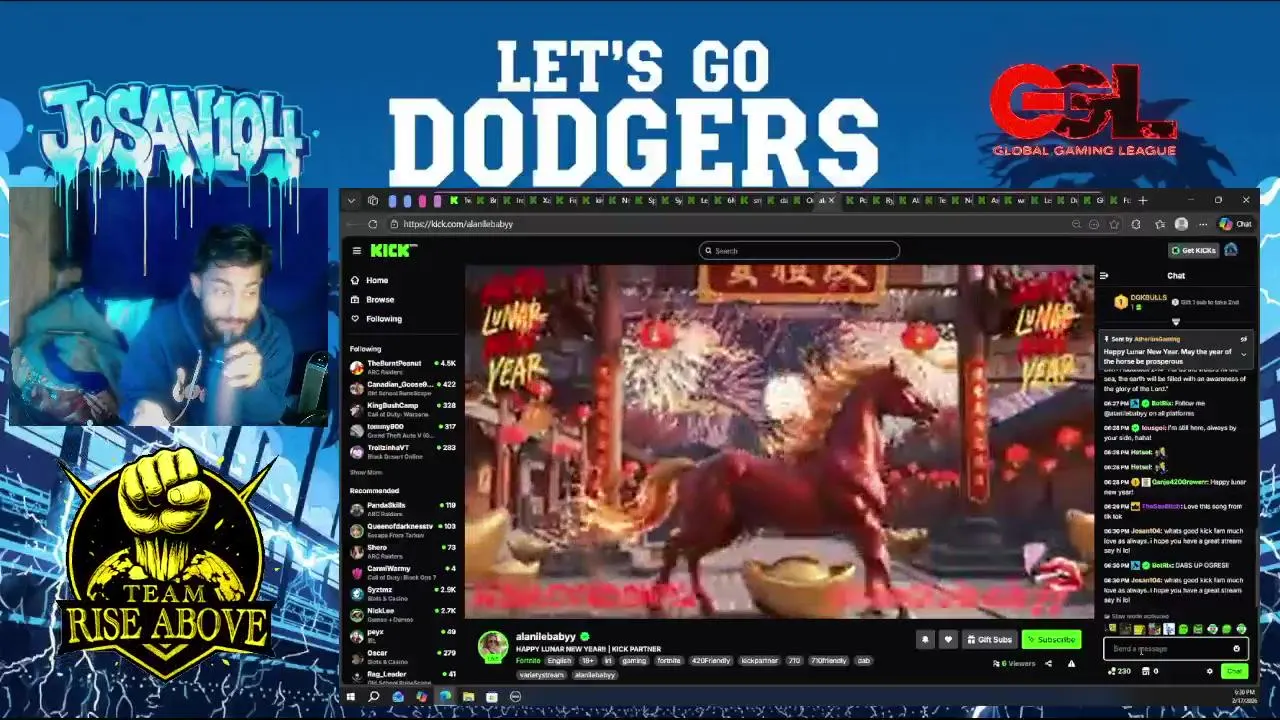Viewport: 1280px width, 720px height.
Task: Open a new browser tab
Action: [x=1143, y=200]
